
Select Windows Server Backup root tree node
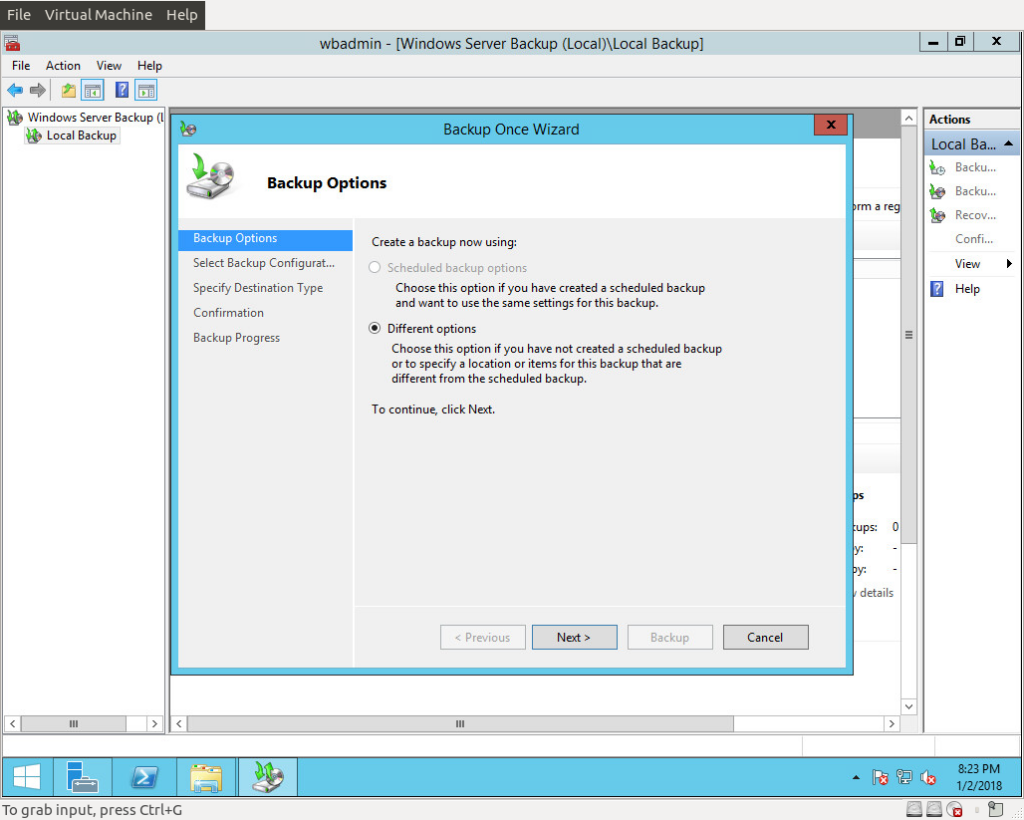95,118
